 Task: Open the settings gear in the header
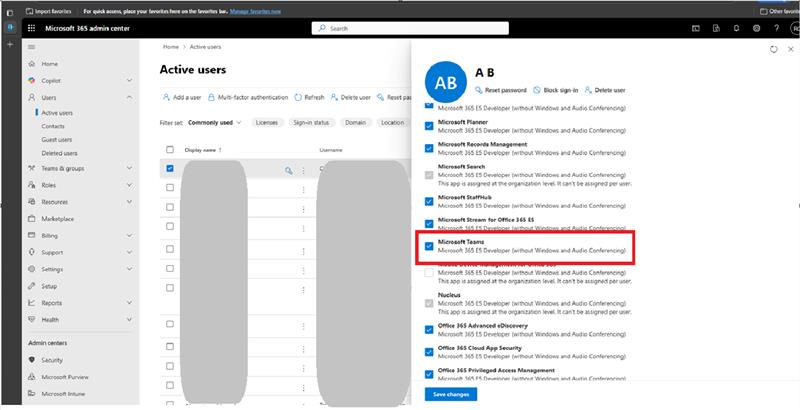[756, 29]
